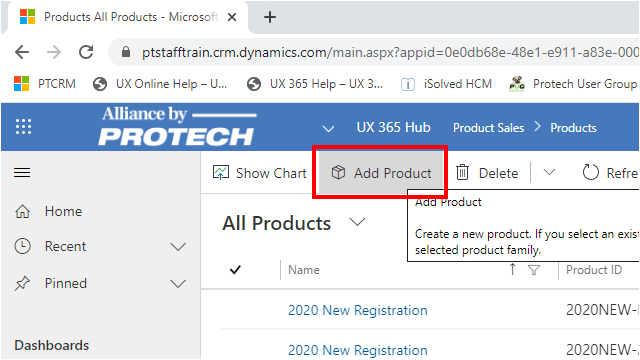Screen dimensions: 640x360
Task: Expand the Pinned section chevron
Action: point(178,284)
